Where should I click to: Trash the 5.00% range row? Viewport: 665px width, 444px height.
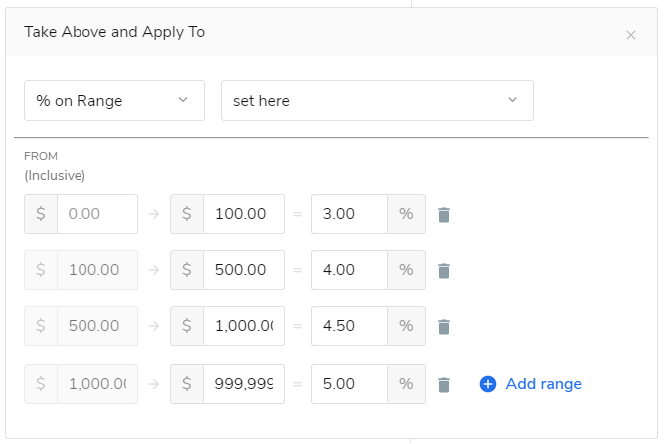point(445,384)
